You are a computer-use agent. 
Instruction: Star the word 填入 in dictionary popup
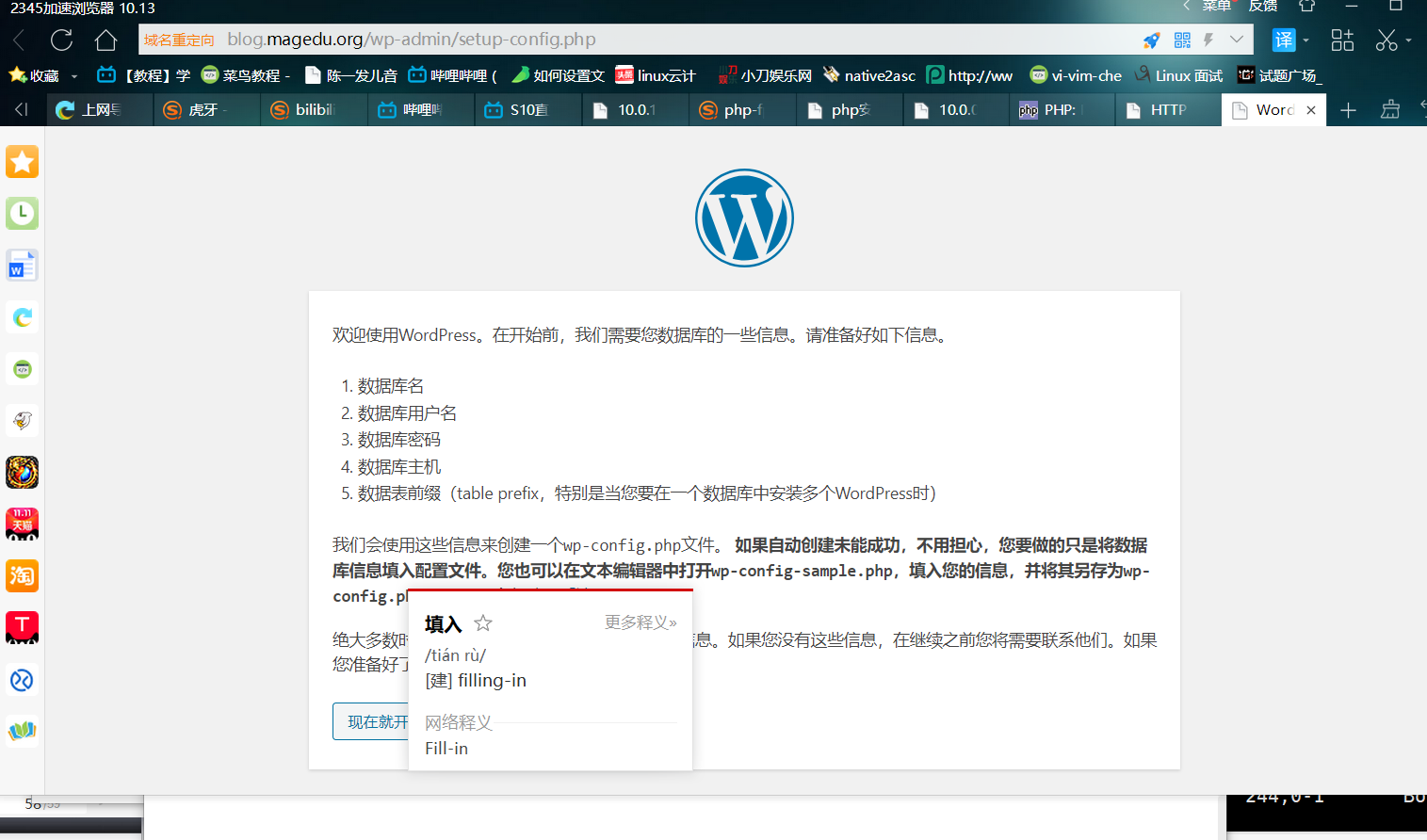tap(483, 623)
